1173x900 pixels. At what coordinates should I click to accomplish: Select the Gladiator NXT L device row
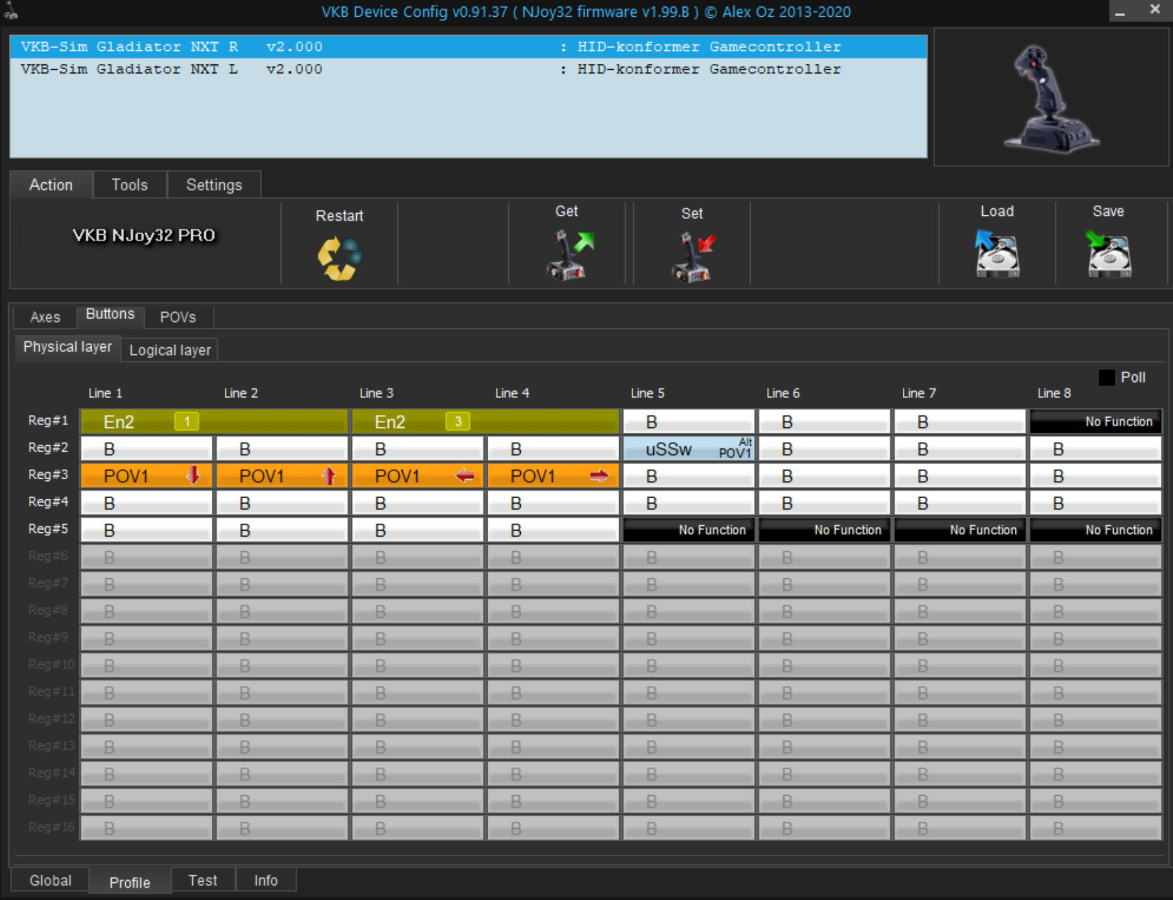468,69
